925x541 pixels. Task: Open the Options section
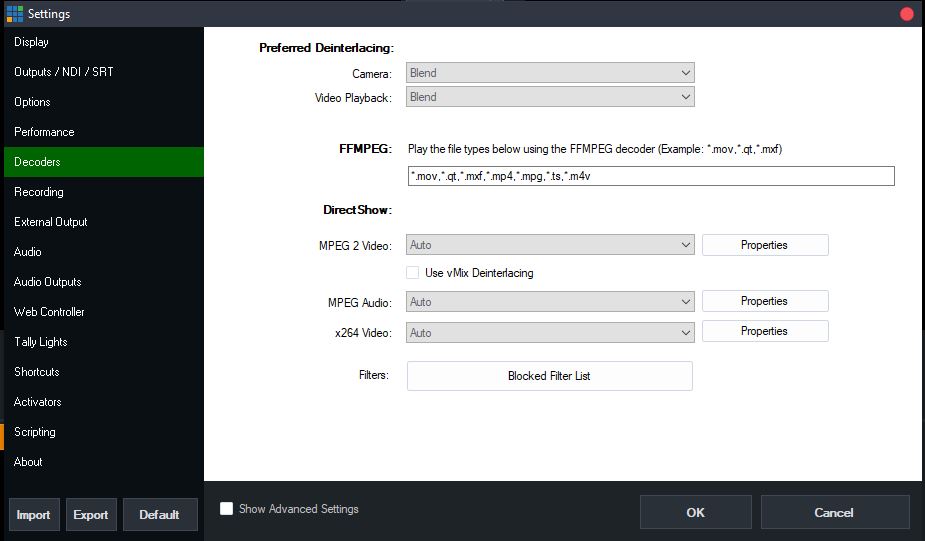coord(104,102)
